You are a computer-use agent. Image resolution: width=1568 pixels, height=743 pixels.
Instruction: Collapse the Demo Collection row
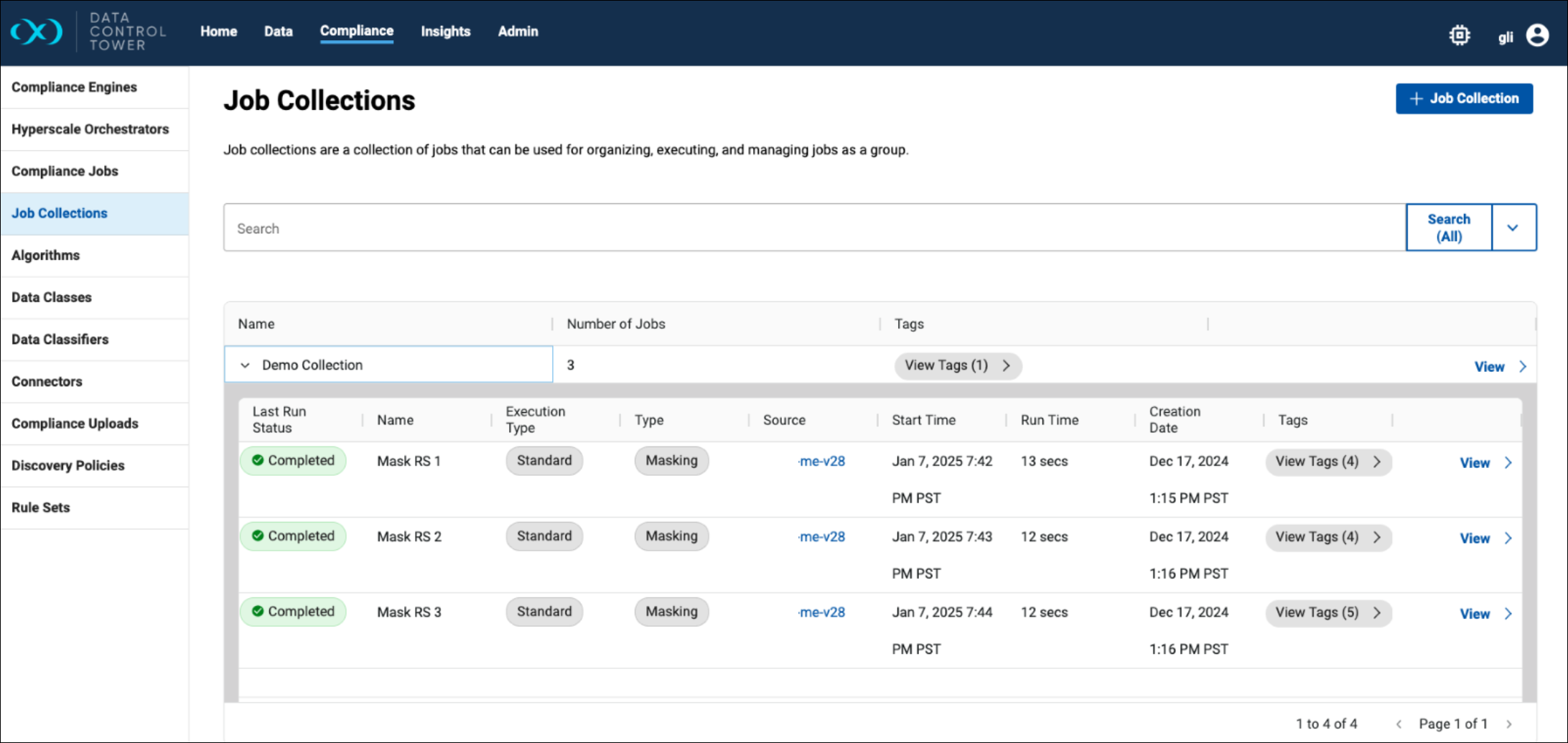point(245,365)
